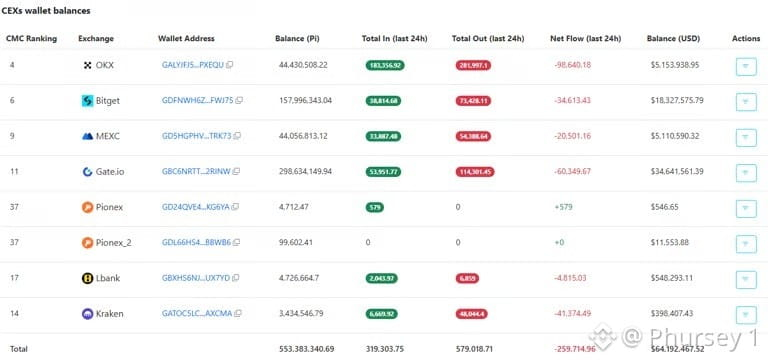
Task: Copy the MEXC wallet address icon
Action: [x=237, y=136]
